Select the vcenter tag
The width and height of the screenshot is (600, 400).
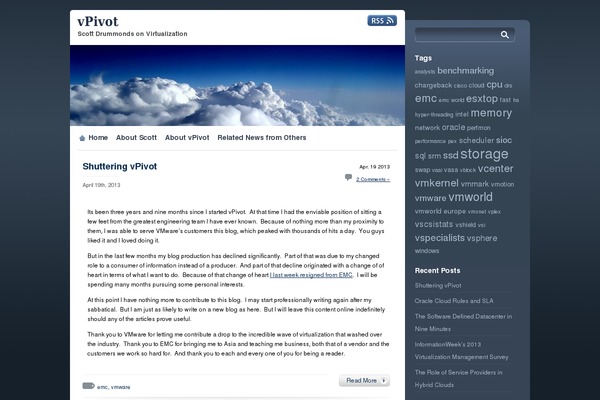496,169
